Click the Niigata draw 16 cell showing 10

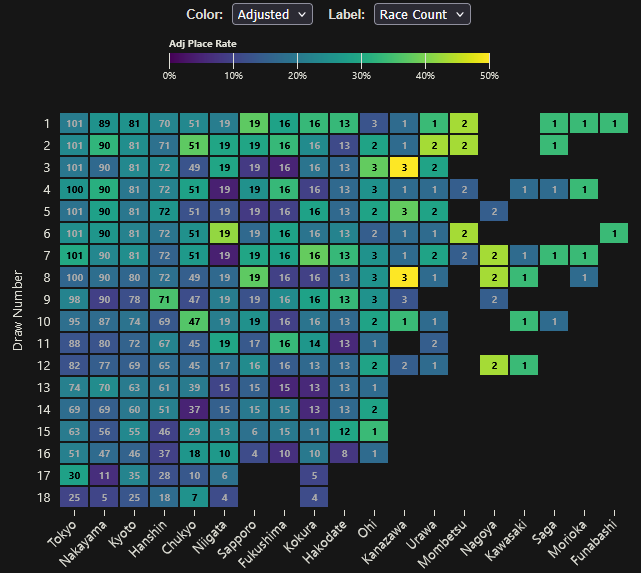point(224,453)
